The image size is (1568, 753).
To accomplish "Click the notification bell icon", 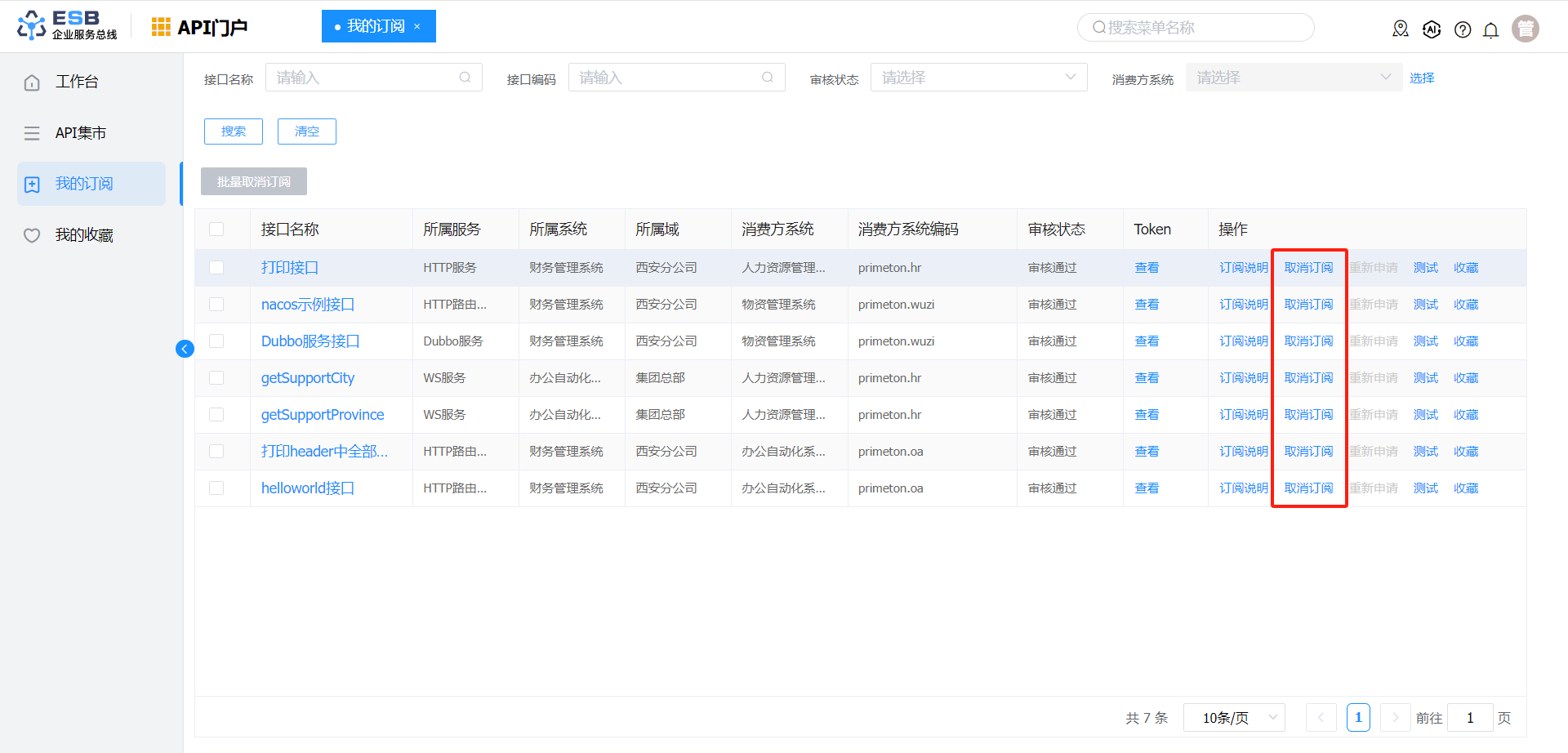I will click(x=1490, y=30).
